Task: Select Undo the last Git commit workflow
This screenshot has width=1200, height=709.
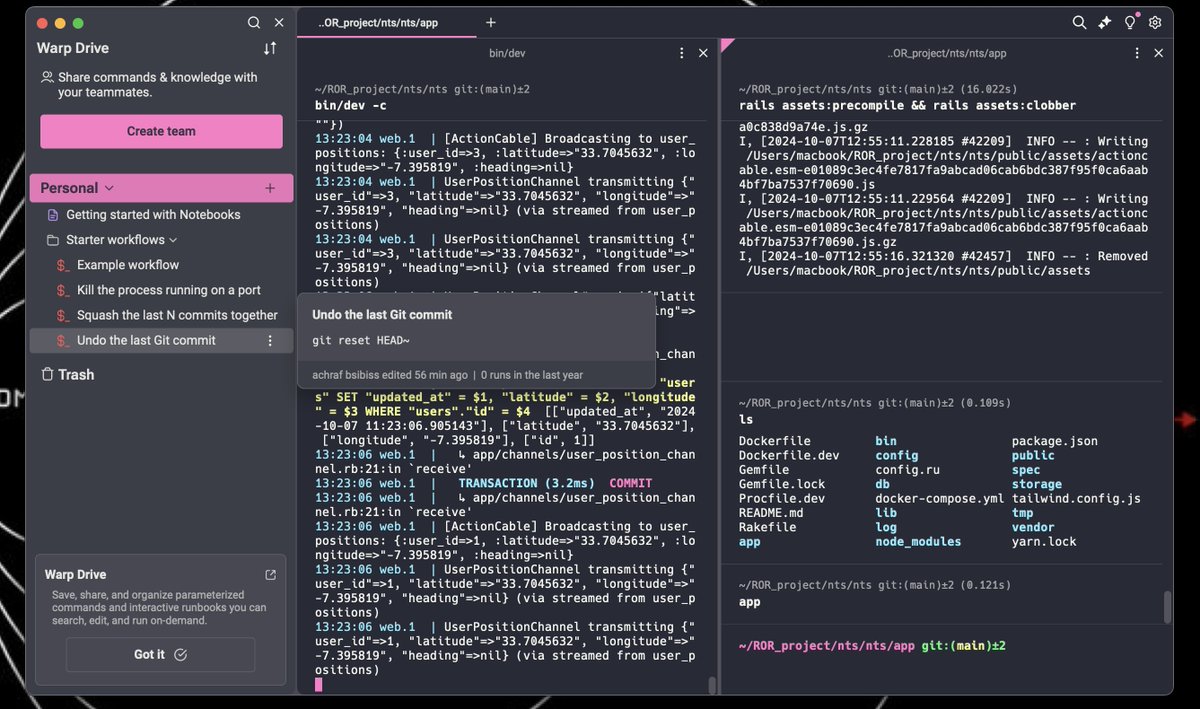Action: tap(146, 340)
